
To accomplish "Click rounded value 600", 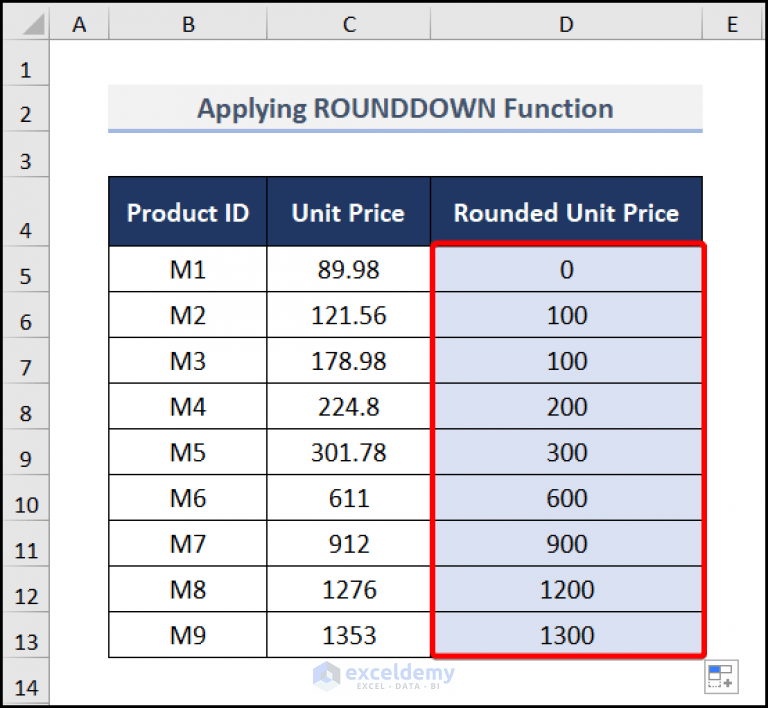I will (x=566, y=497).
